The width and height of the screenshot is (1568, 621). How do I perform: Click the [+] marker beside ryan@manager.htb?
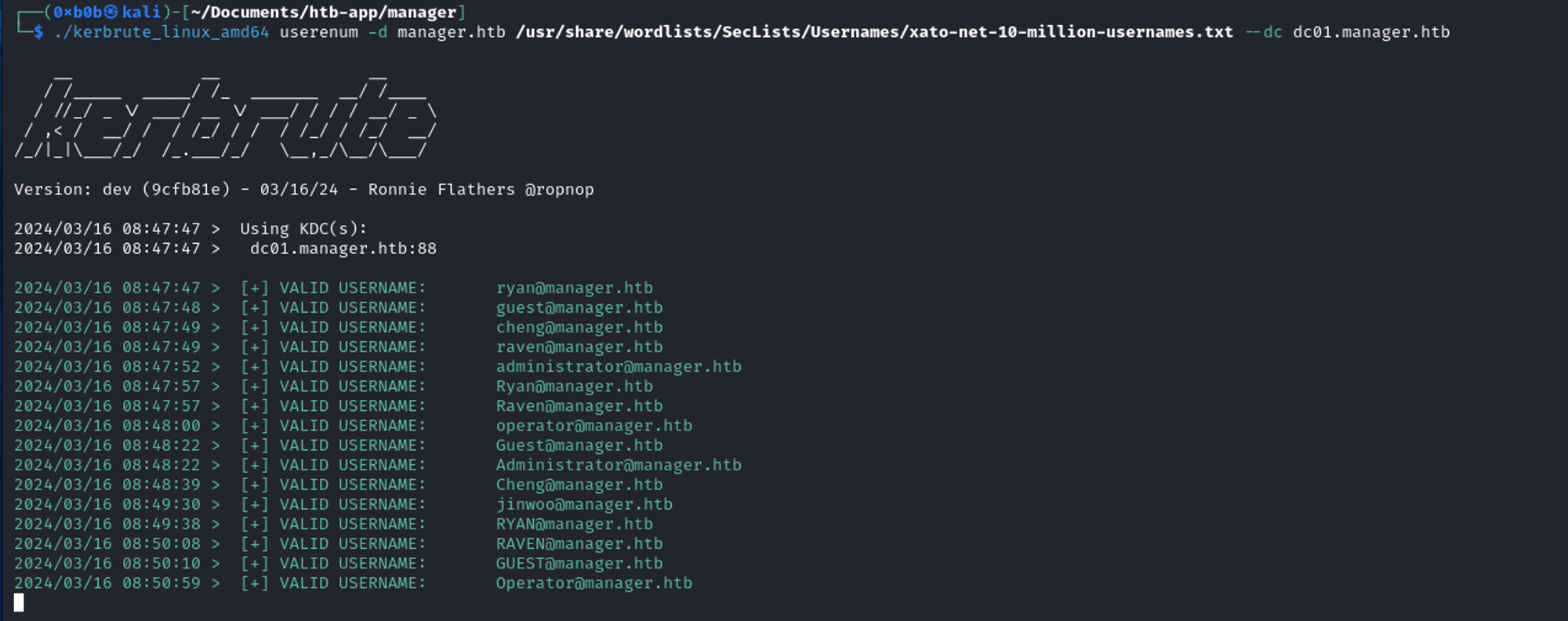pyautogui.click(x=255, y=288)
